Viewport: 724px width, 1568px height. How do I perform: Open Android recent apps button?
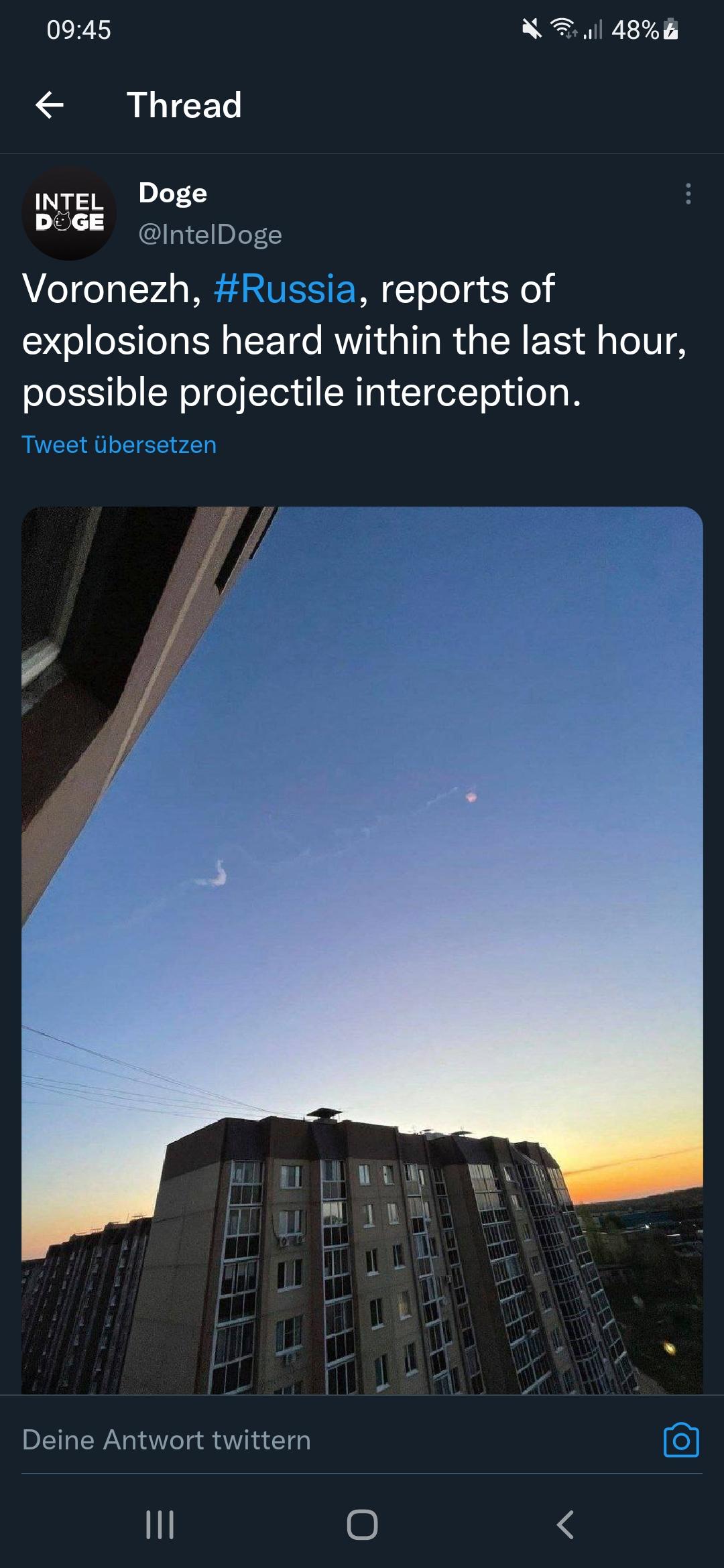pyautogui.click(x=160, y=1524)
